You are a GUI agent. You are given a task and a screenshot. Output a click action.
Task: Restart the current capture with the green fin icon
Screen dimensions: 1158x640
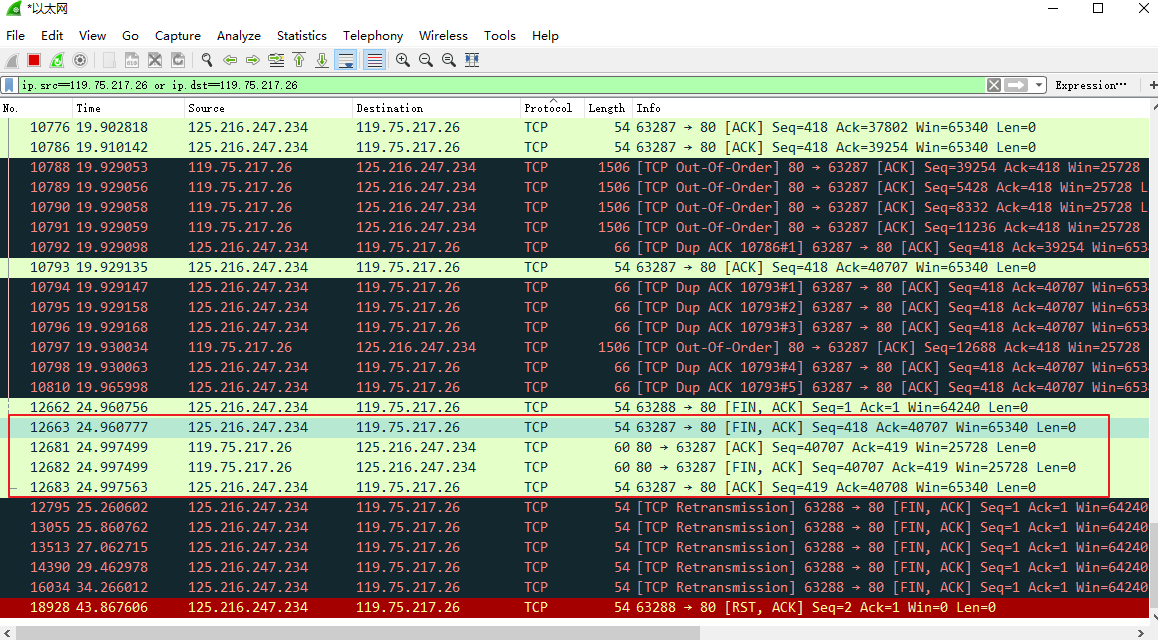pyautogui.click(x=57, y=61)
